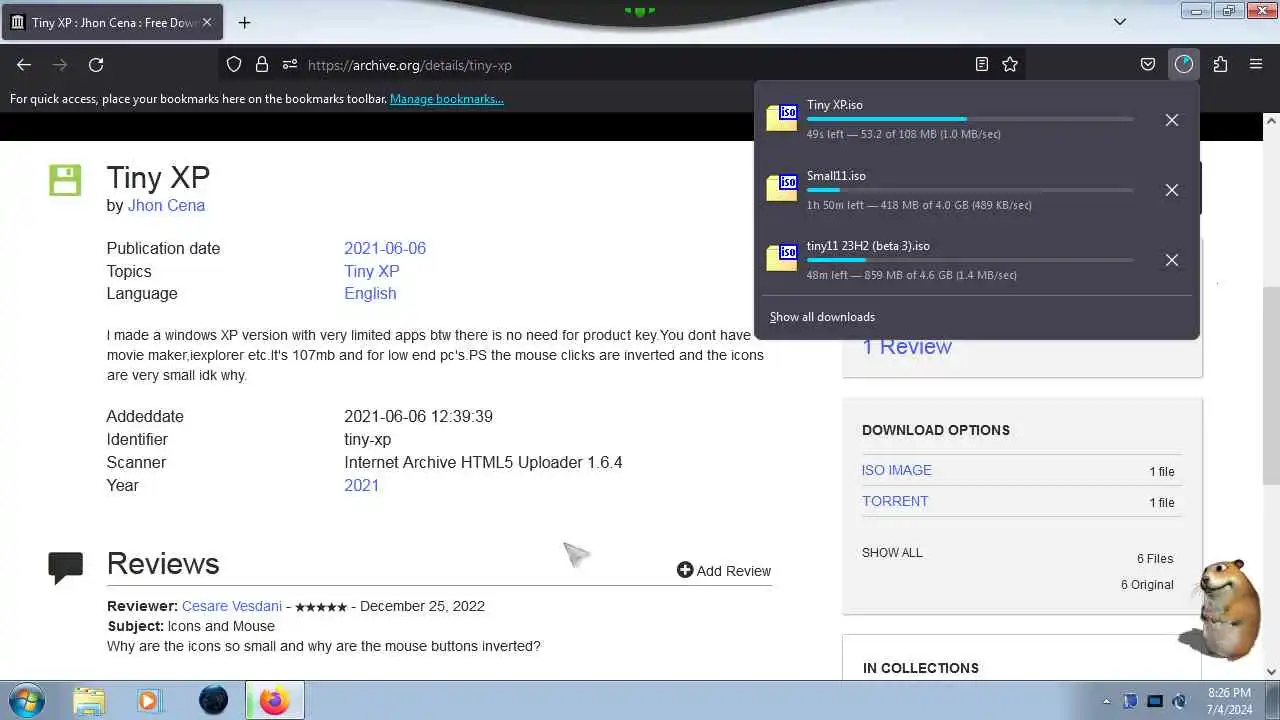The height and width of the screenshot is (720, 1280).
Task: Cancel the Tiny XP.iso download
Action: tap(1172, 120)
